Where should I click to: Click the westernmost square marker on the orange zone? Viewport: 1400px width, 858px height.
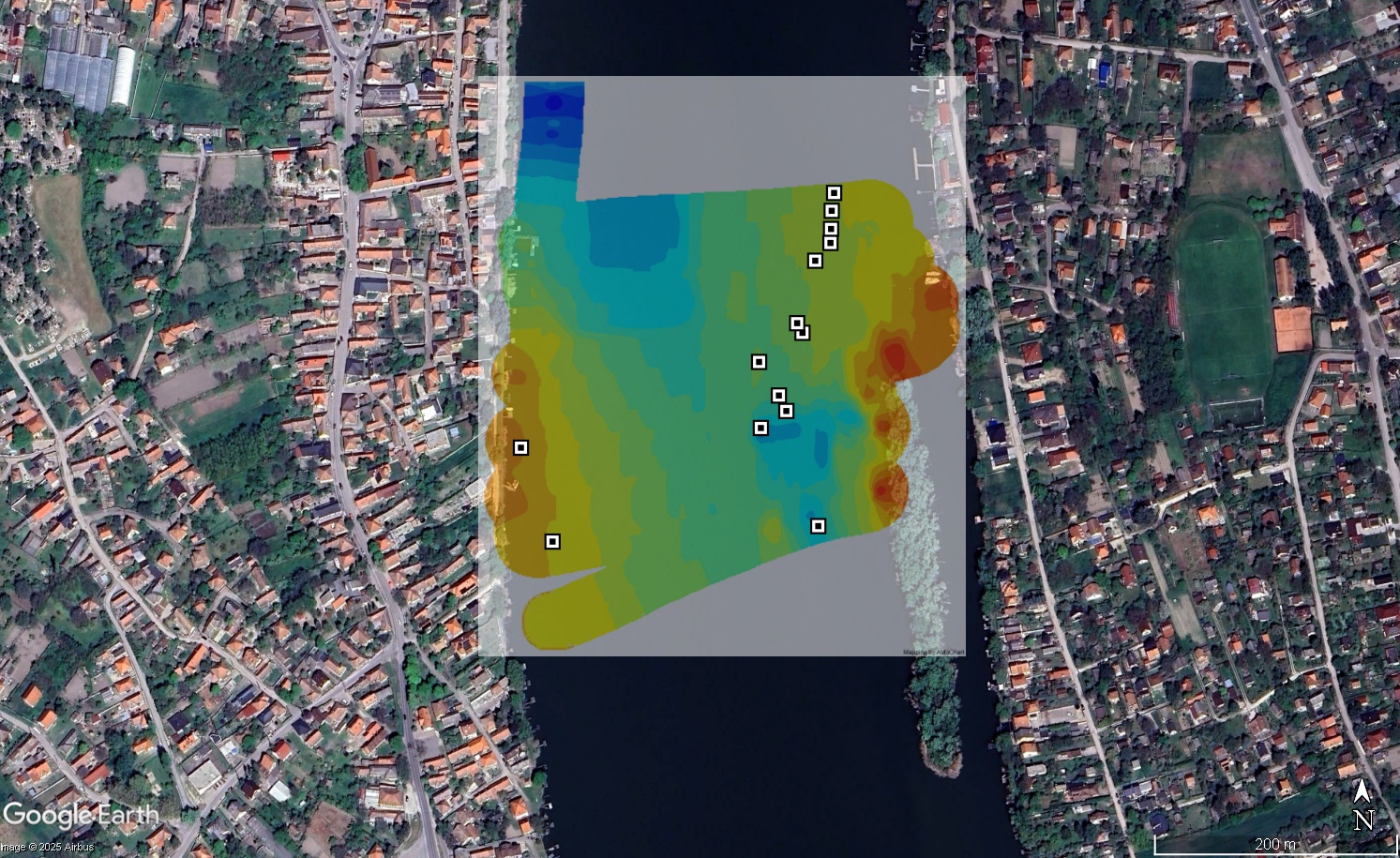[520, 447]
